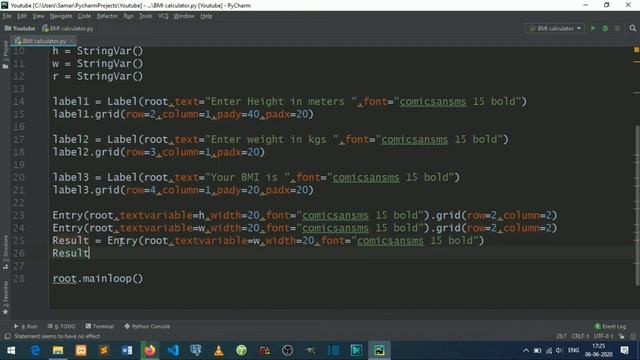Open the Project tool window sidebar button
This screenshot has height=360, width=640.
click(x=5, y=54)
